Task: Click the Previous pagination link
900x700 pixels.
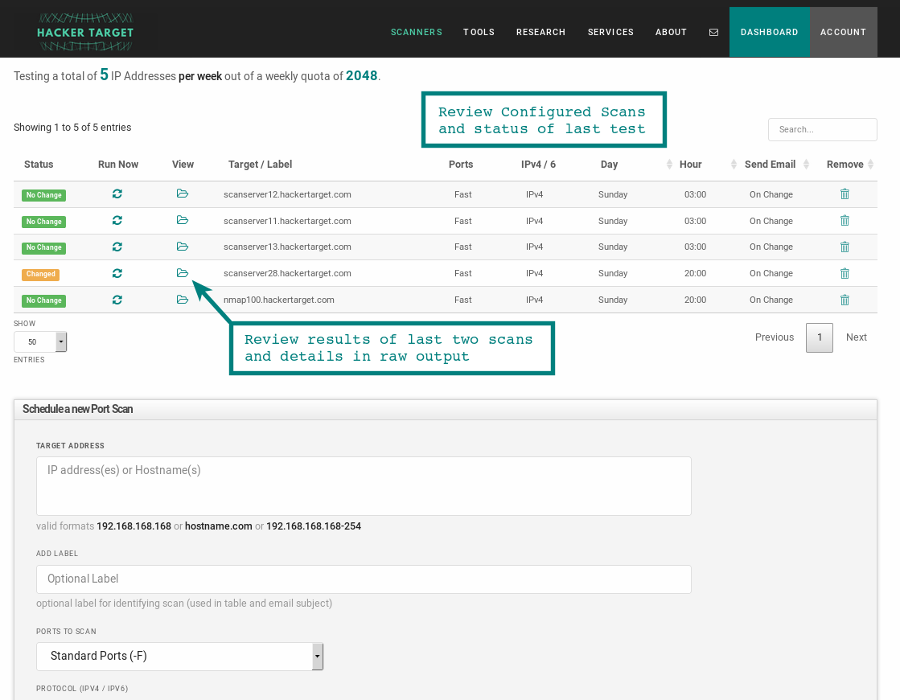Action: [774, 337]
